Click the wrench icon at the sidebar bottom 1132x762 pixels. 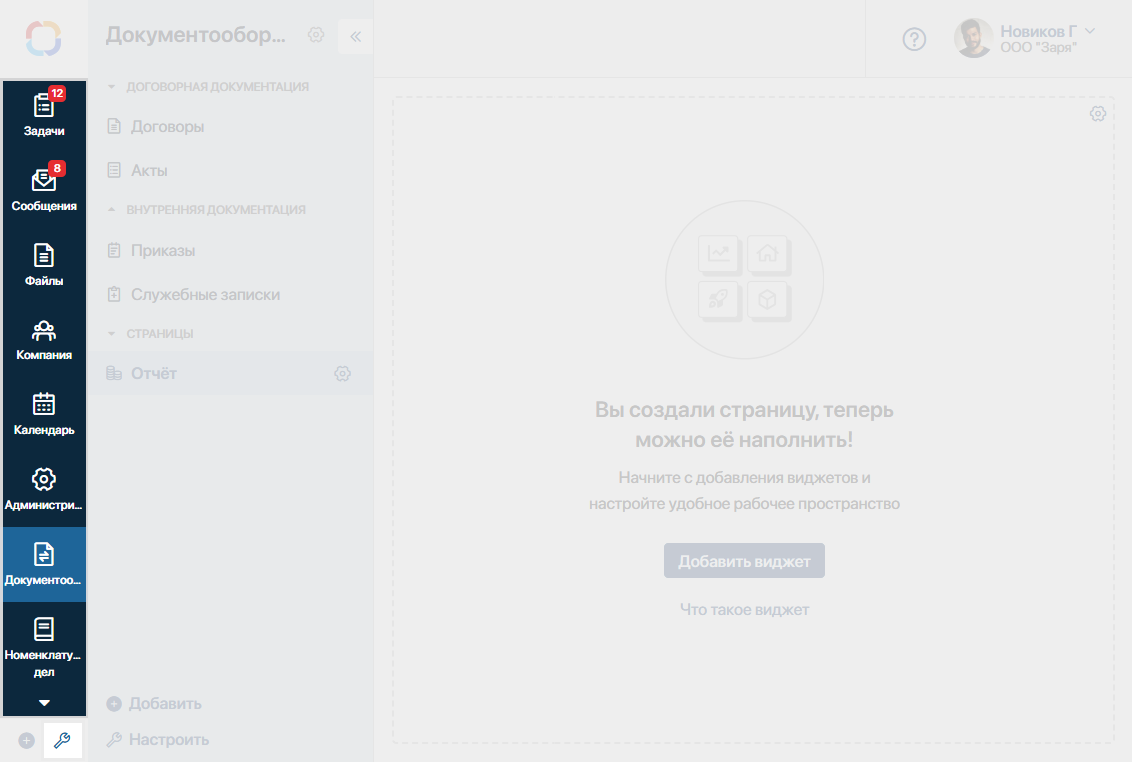coord(62,740)
